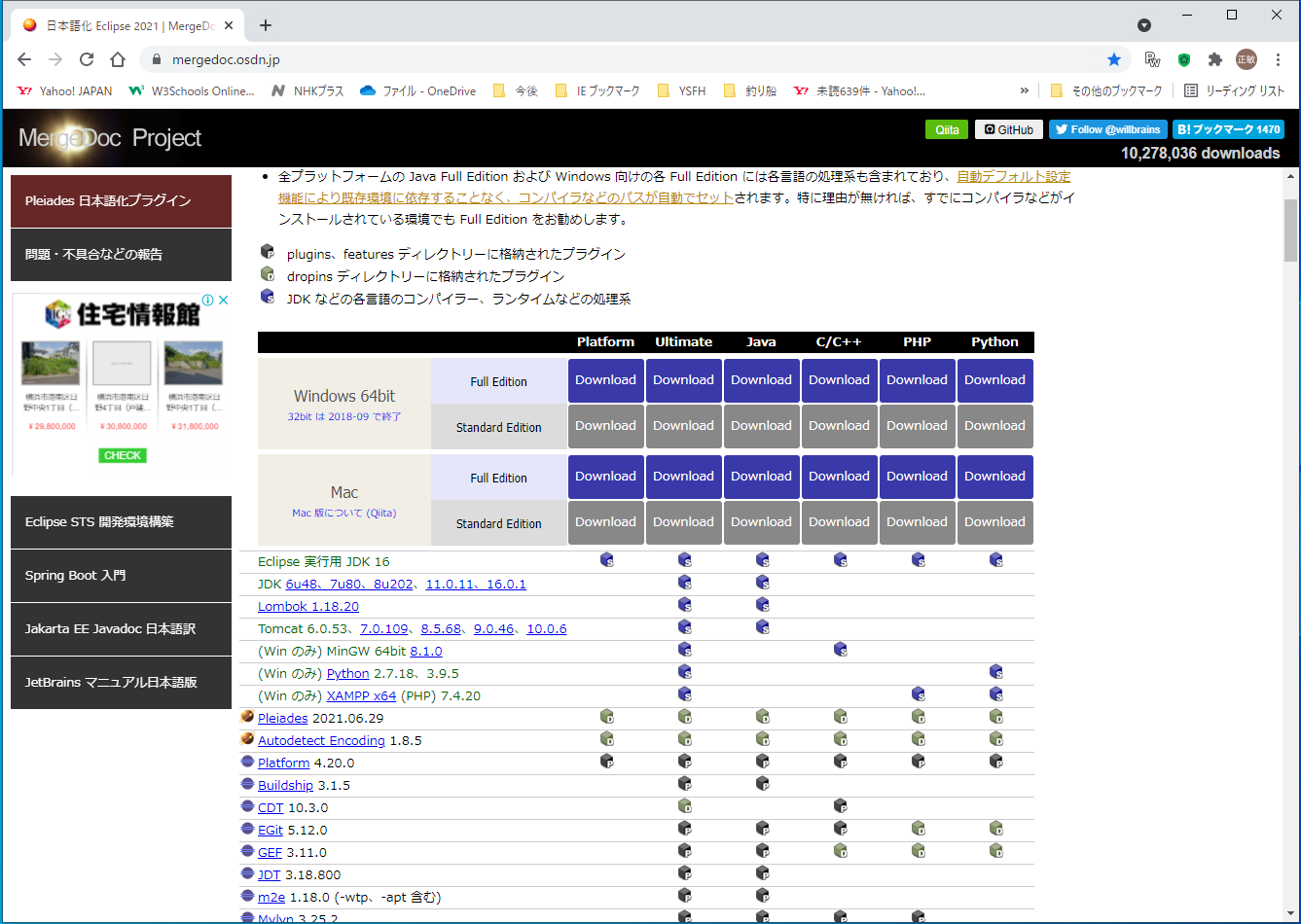Open the Mac 版について (Qiita) link
This screenshot has width=1301, height=924.
tap(344, 513)
